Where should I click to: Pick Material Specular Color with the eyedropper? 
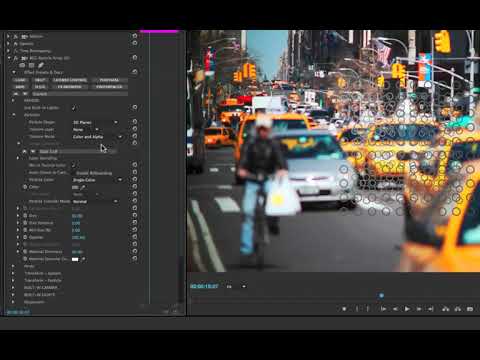[x=83, y=259]
